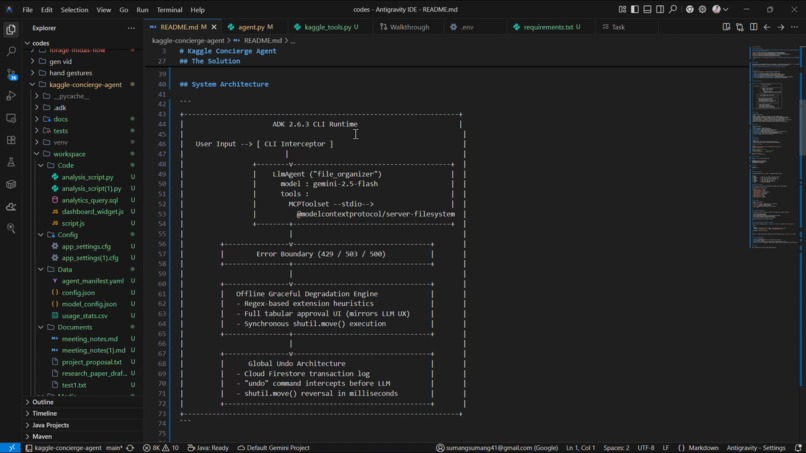Click the remote window indicator in status bar
The height and width of the screenshot is (453, 806).
pos(11,448)
